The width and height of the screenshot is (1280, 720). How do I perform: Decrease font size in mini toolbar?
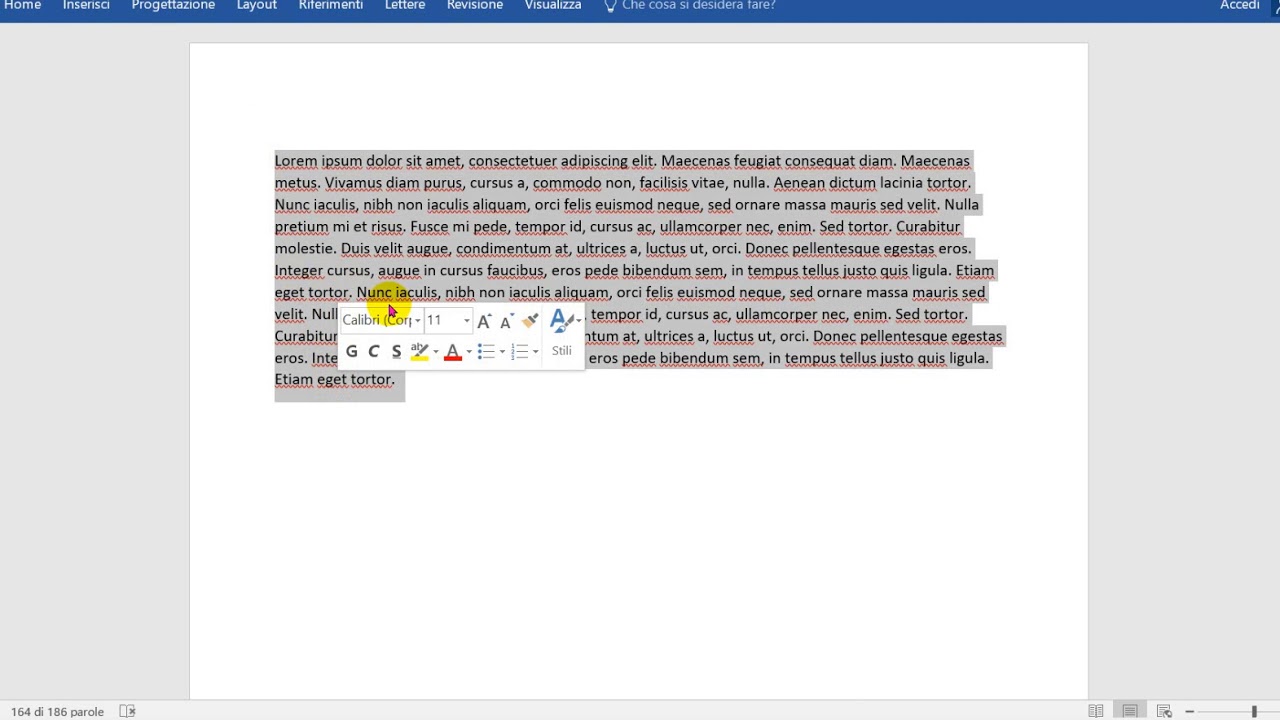[506, 321]
